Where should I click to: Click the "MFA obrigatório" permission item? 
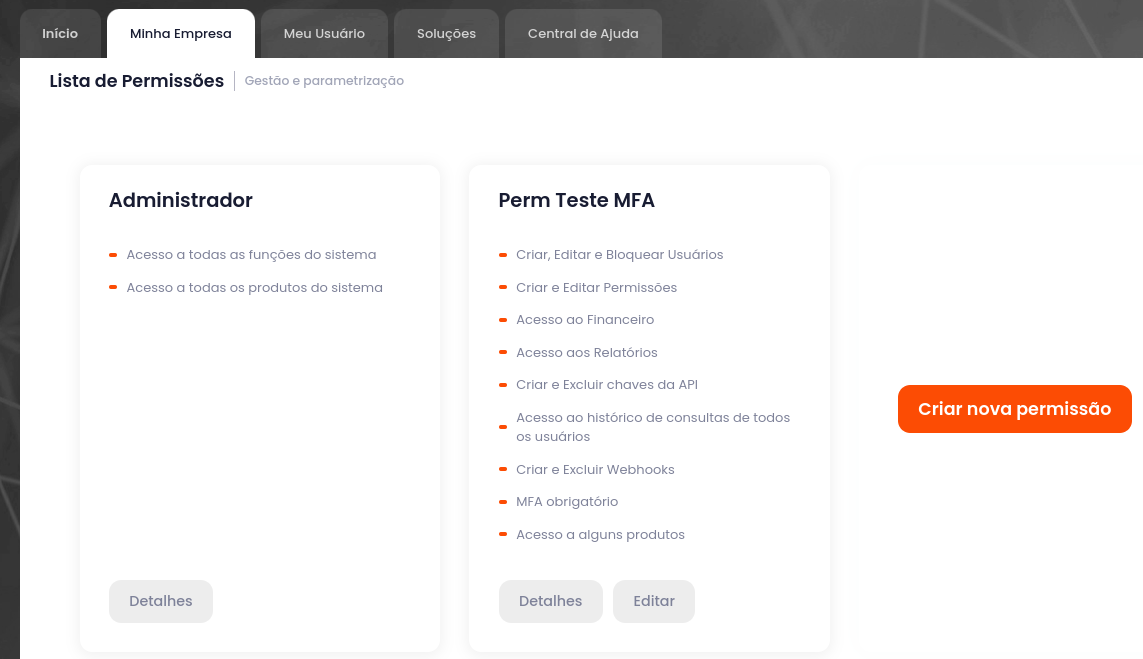tap(567, 502)
